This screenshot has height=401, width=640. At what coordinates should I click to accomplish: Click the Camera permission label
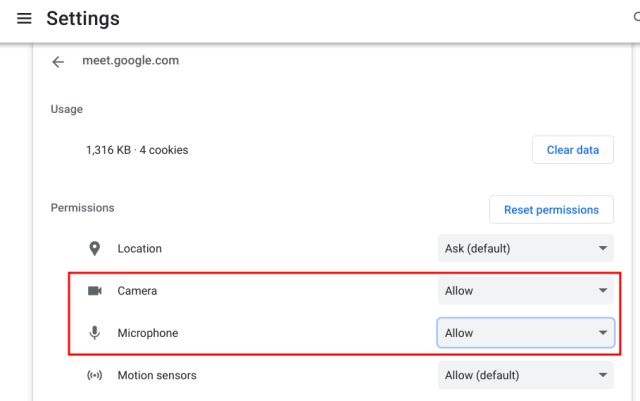tap(137, 291)
